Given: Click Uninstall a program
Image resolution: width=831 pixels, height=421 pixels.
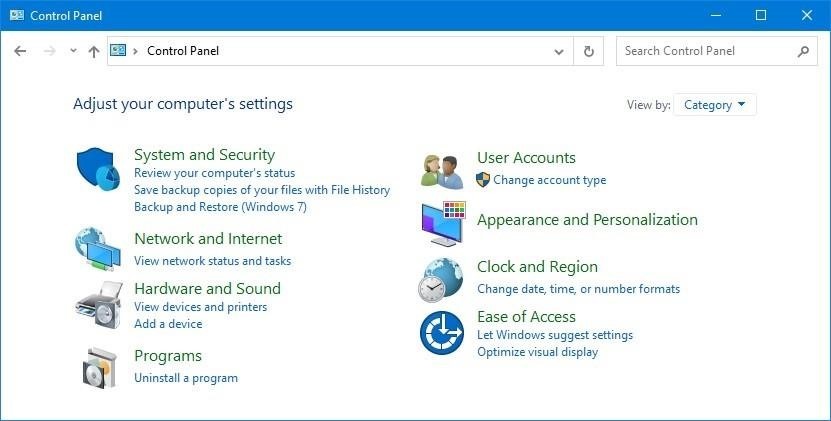Looking at the screenshot, I should [x=186, y=378].
